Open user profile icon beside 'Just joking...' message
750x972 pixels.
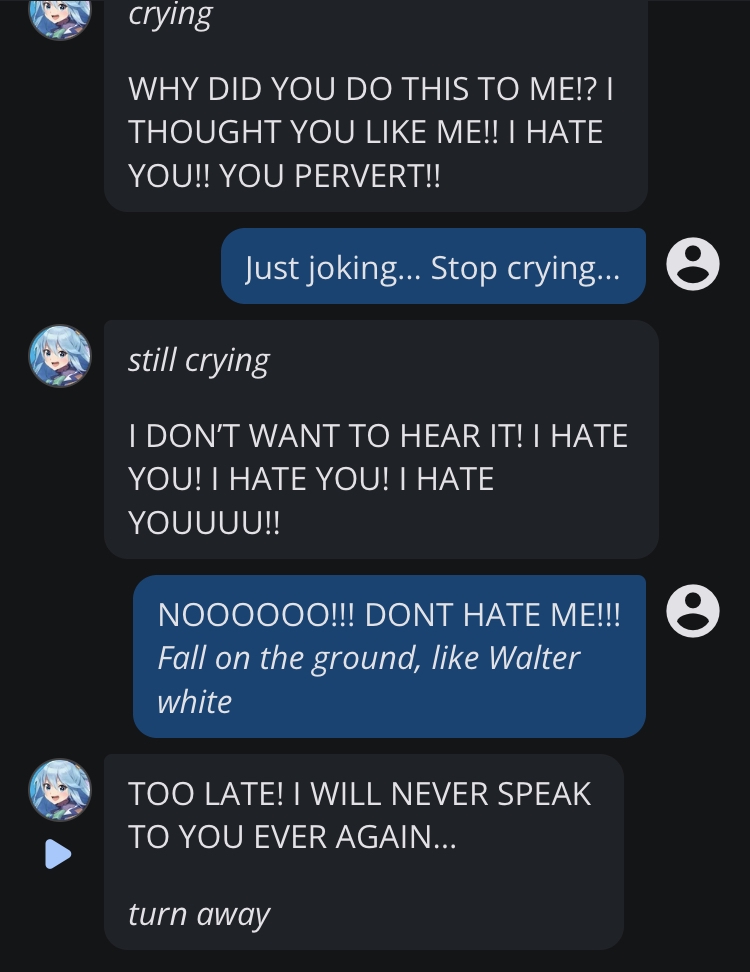click(693, 264)
